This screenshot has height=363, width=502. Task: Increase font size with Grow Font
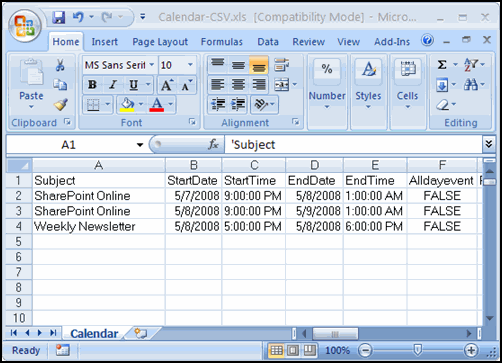(166, 85)
